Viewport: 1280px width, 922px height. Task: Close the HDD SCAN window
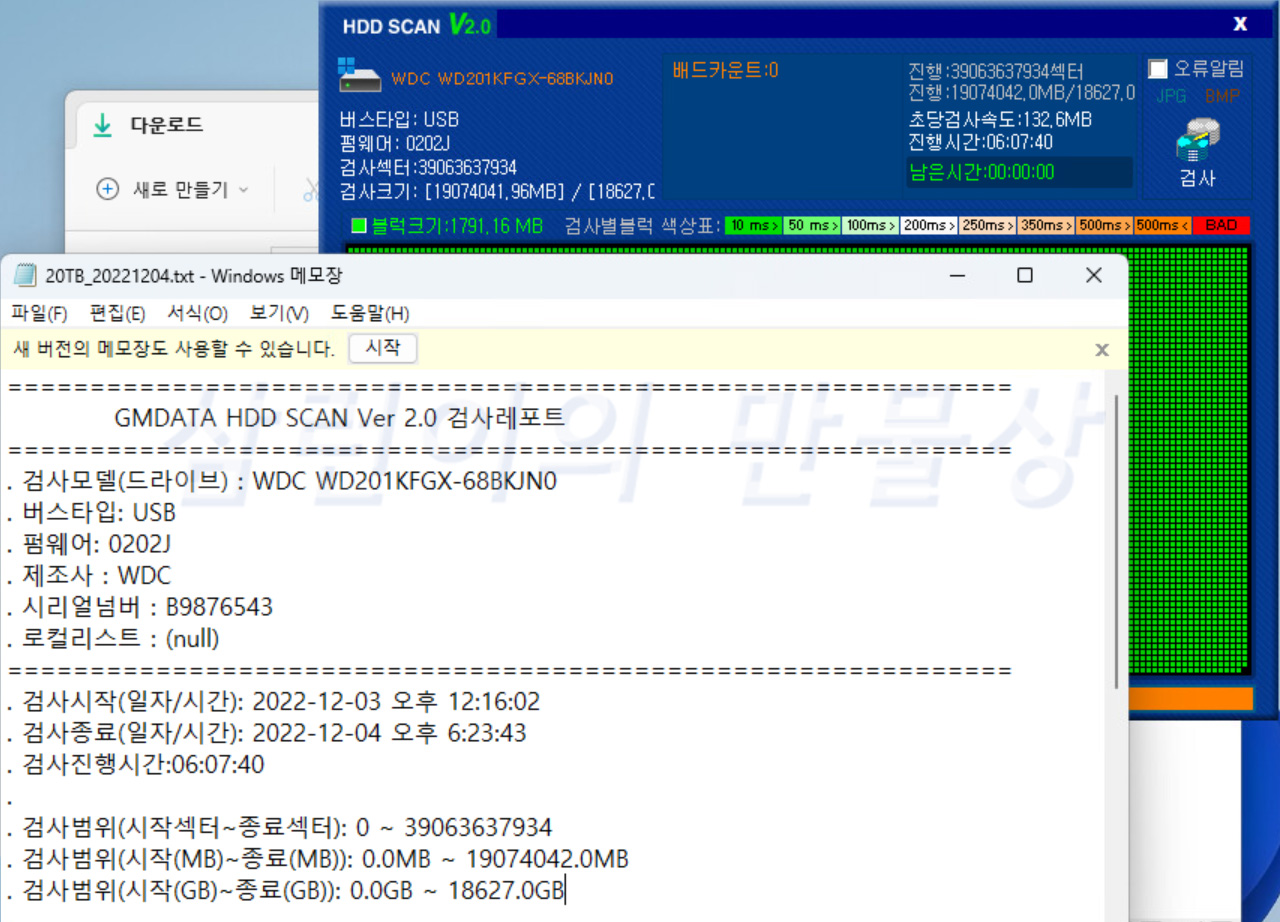coord(1240,23)
